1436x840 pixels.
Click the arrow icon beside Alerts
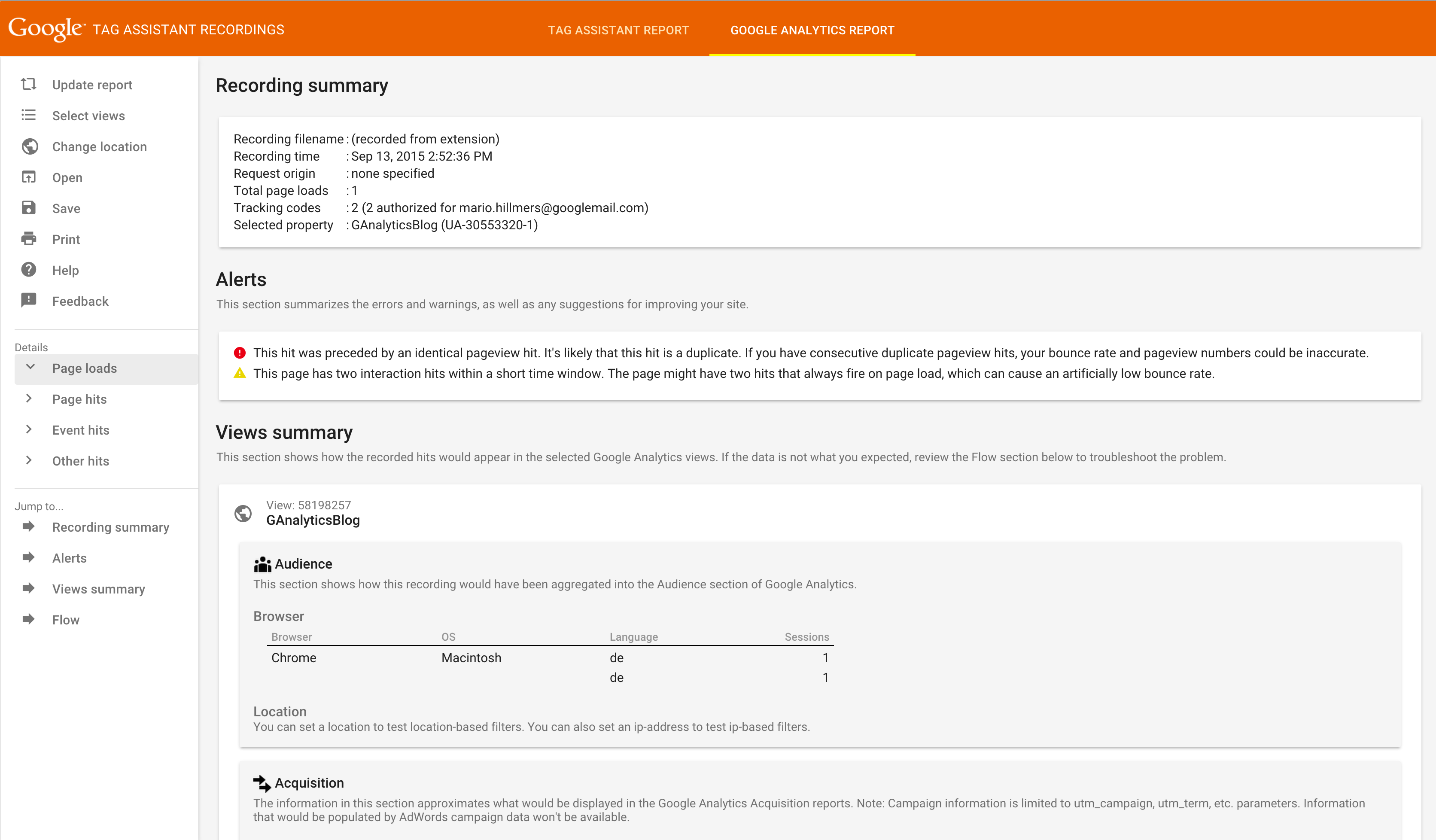[28, 557]
